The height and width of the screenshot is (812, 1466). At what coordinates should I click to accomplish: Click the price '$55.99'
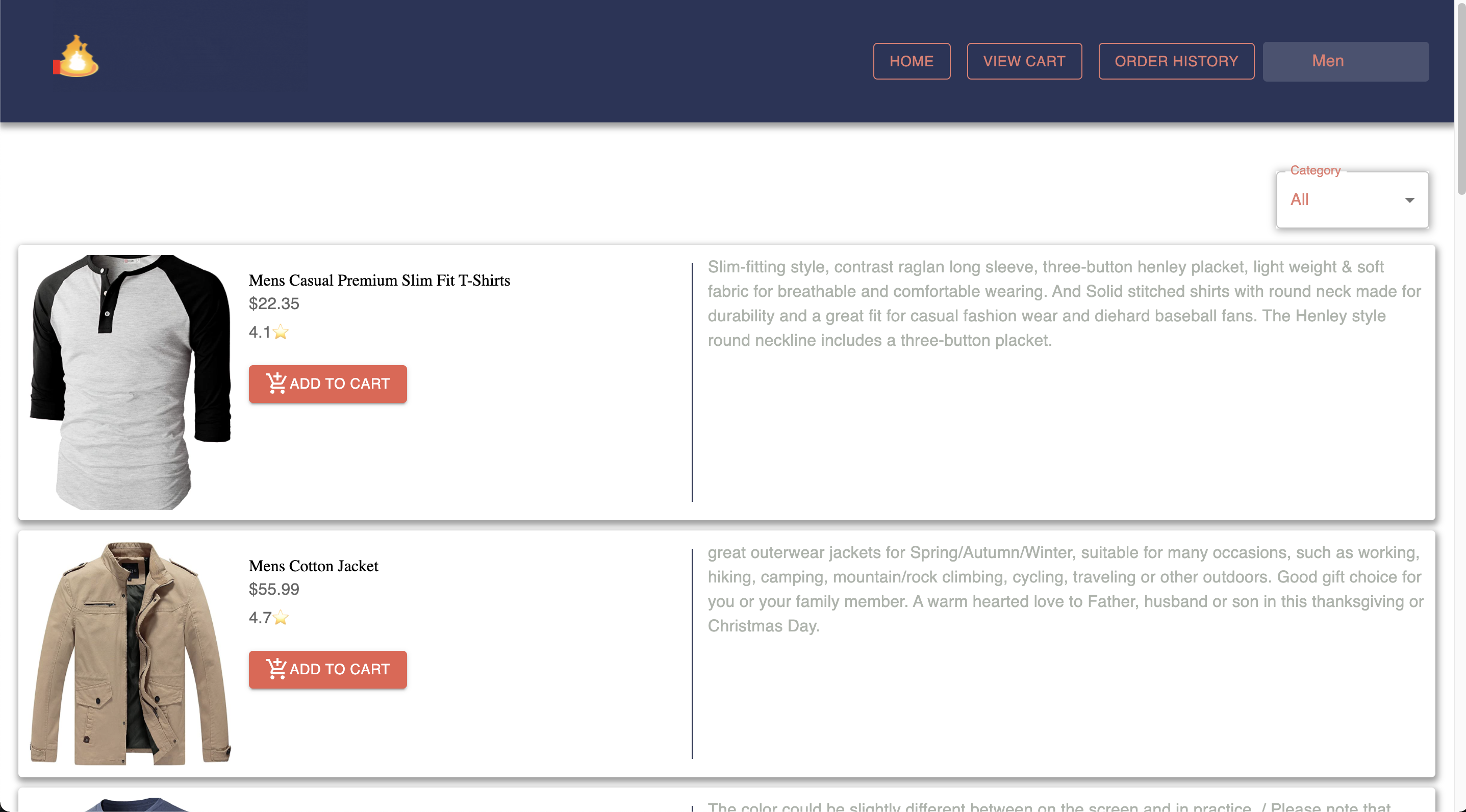click(x=274, y=590)
